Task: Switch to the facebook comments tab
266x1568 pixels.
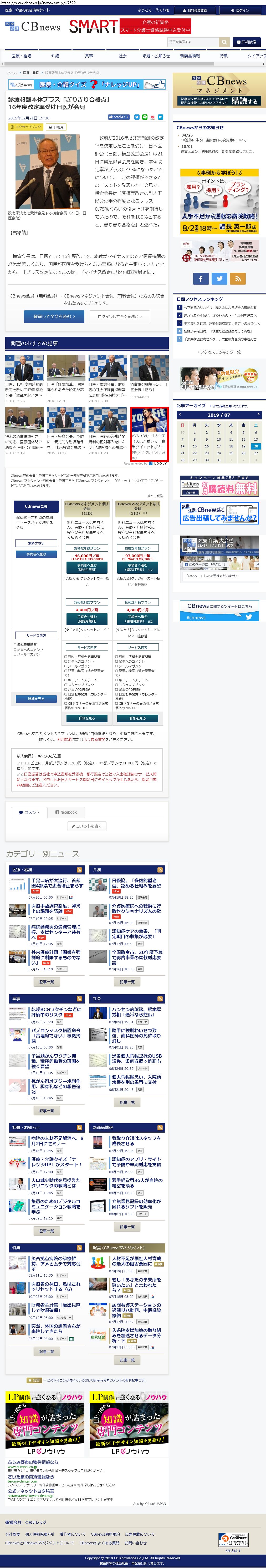Action: pyautogui.click(x=66, y=812)
